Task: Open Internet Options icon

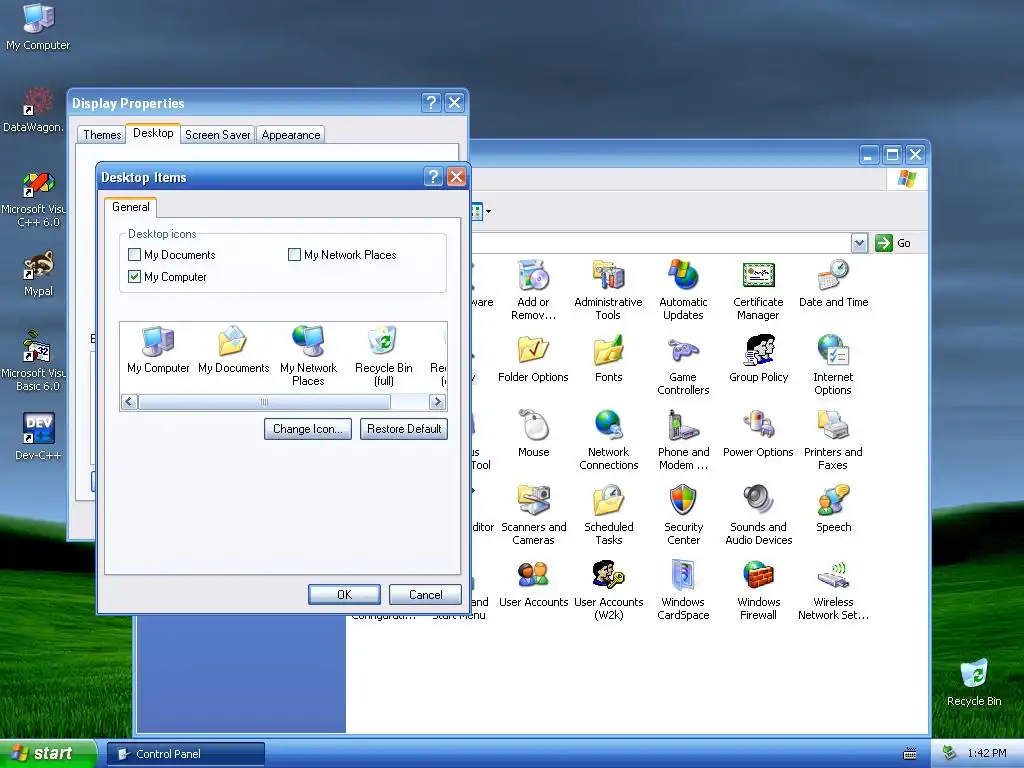Action: click(833, 365)
